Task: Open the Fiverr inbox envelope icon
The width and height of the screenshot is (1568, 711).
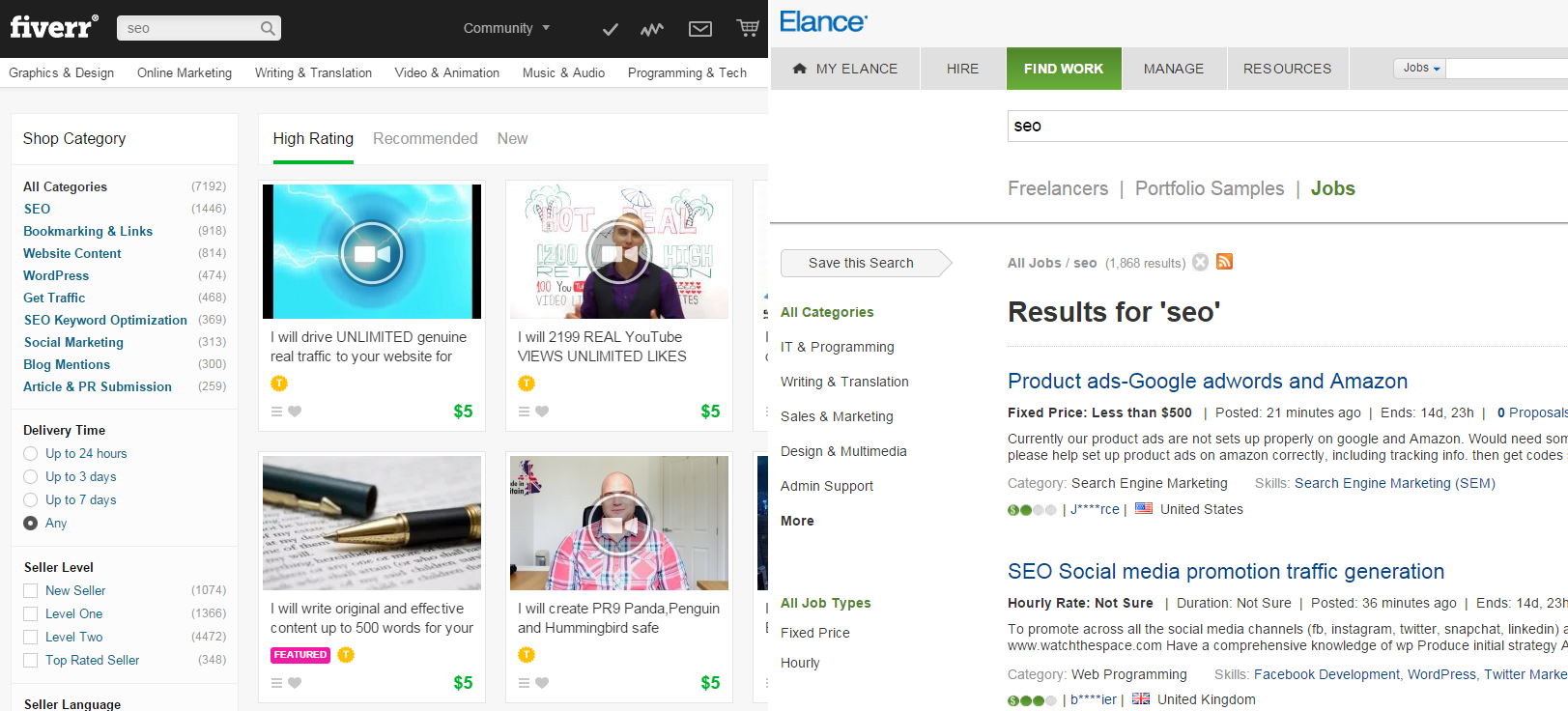Action: [700, 29]
